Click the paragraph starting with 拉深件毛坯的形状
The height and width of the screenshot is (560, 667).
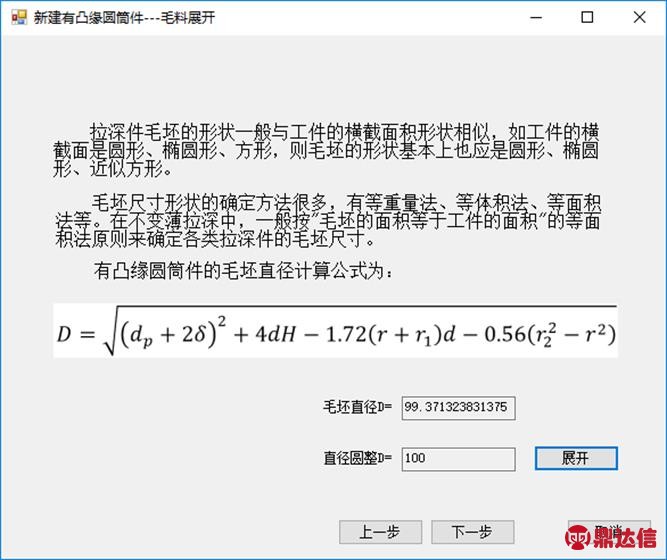pyautogui.click(x=326, y=151)
